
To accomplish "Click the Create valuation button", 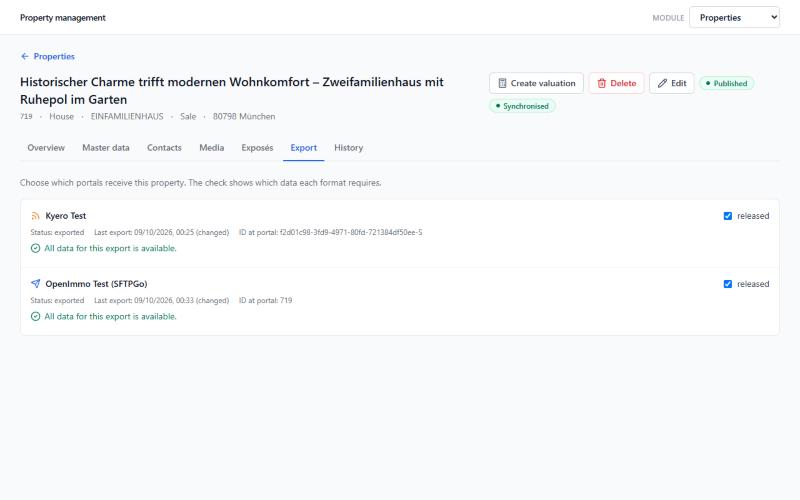I will coord(536,83).
